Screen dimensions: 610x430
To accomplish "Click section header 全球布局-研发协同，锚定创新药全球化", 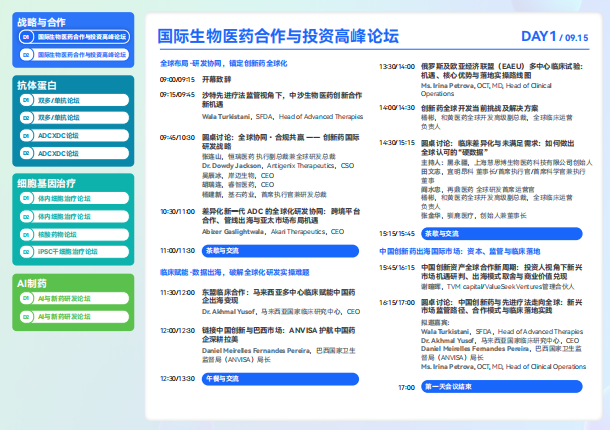I will click(224, 63).
